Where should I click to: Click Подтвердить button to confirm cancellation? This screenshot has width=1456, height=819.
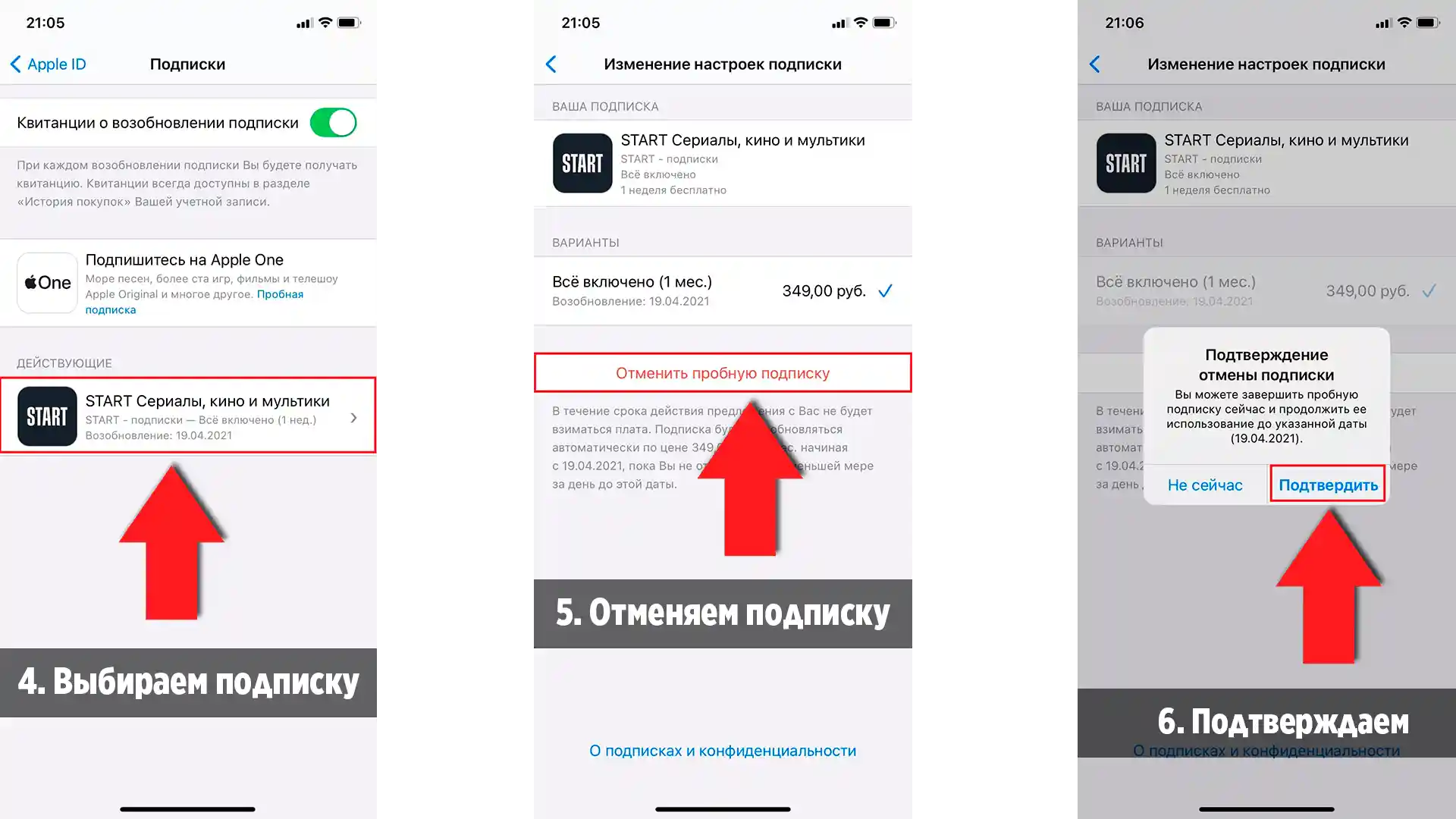pyautogui.click(x=1327, y=485)
